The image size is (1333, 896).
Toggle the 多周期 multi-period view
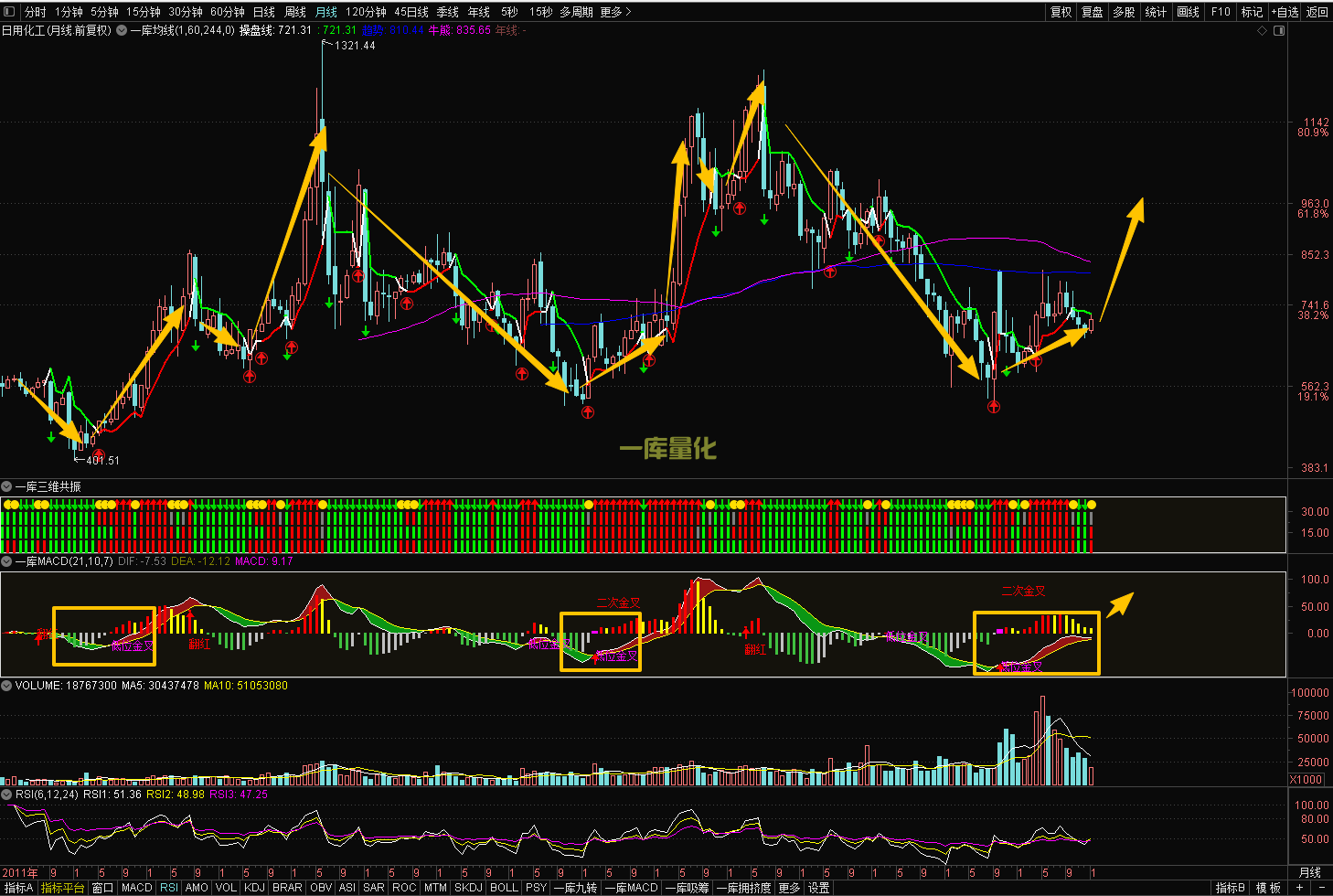pos(576,12)
